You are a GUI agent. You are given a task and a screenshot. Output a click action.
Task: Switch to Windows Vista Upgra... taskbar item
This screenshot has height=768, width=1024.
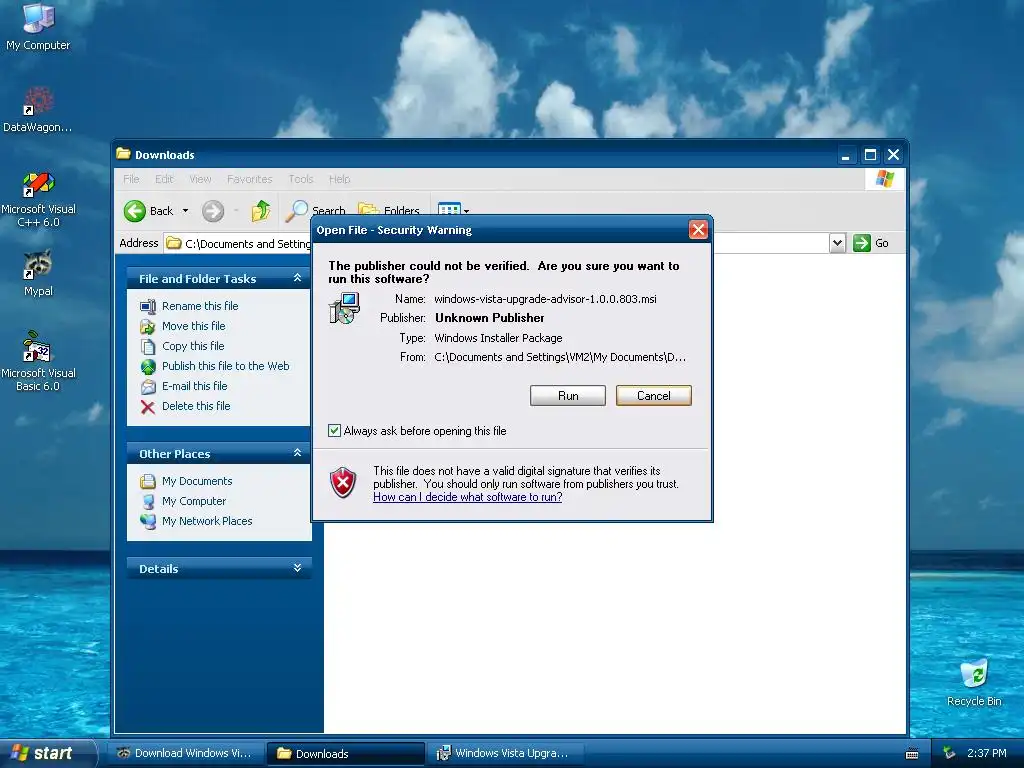(x=505, y=753)
